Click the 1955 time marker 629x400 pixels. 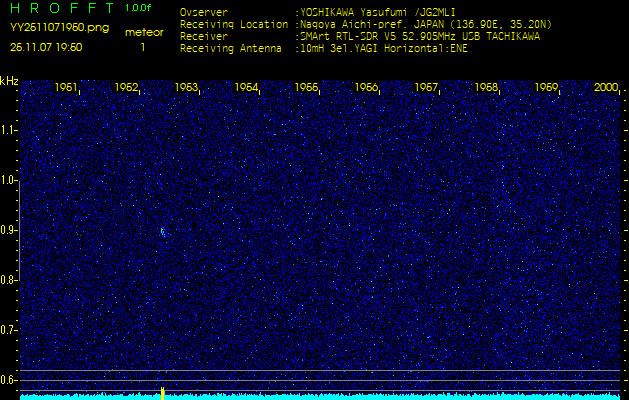pyautogui.click(x=306, y=88)
